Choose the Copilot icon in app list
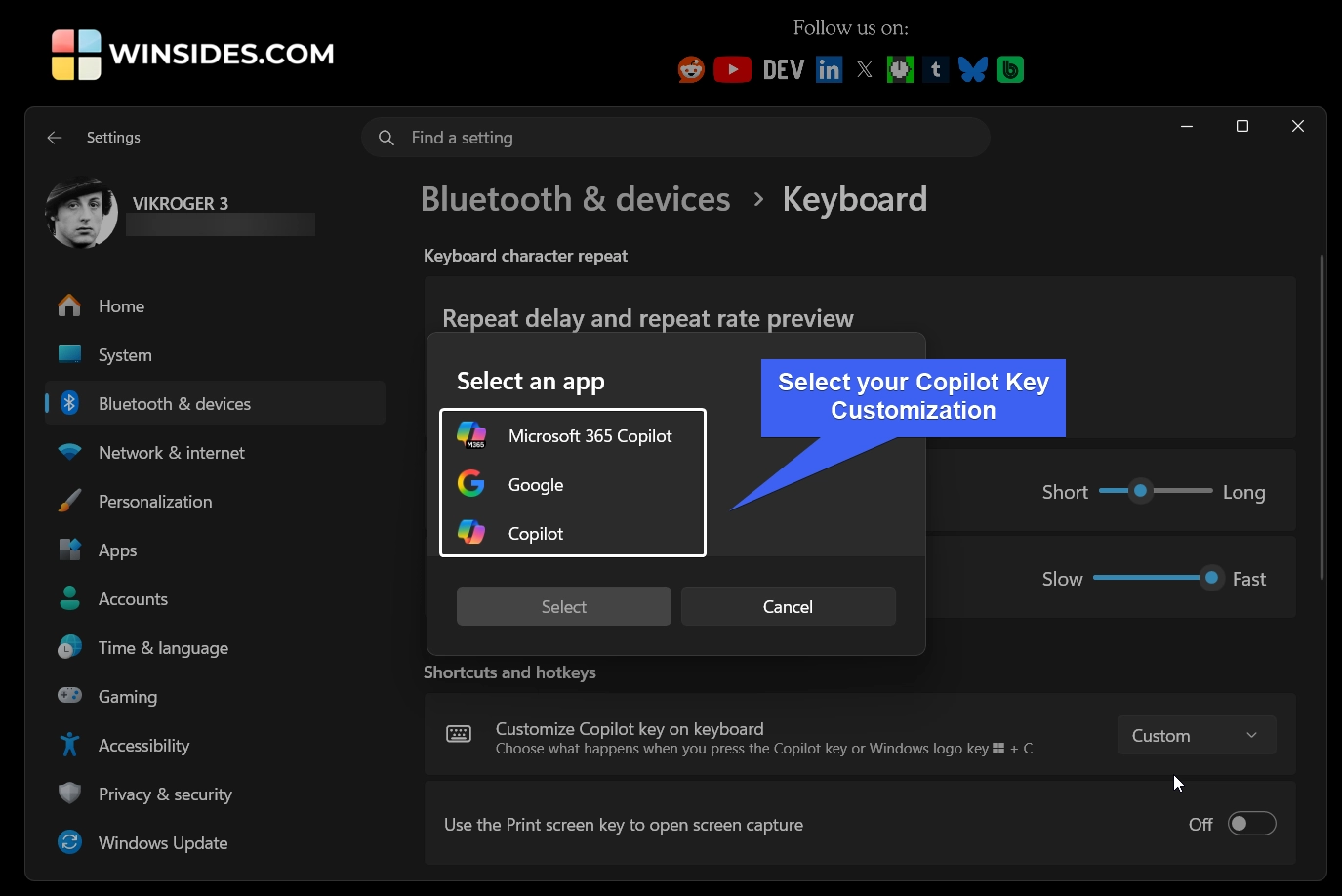The height and width of the screenshot is (896, 1342). [x=471, y=532]
